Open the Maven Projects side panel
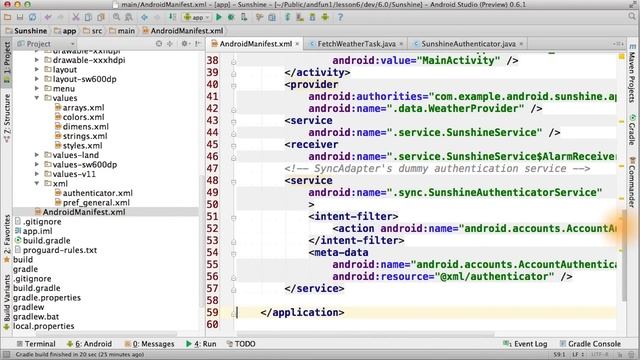This screenshot has width=640, height=360. [x=632, y=74]
